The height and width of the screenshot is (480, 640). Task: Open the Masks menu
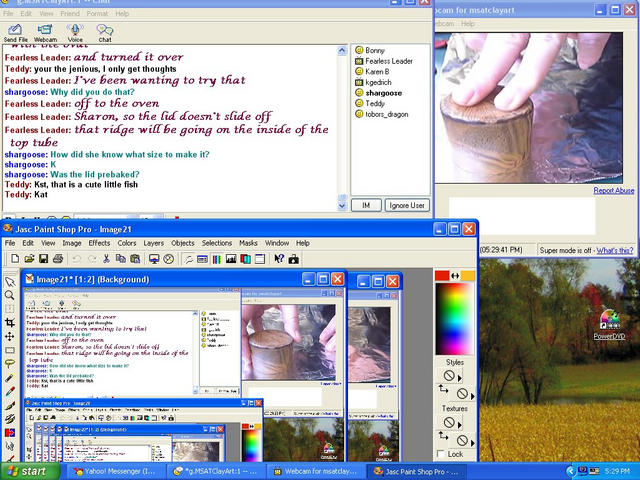click(248, 243)
